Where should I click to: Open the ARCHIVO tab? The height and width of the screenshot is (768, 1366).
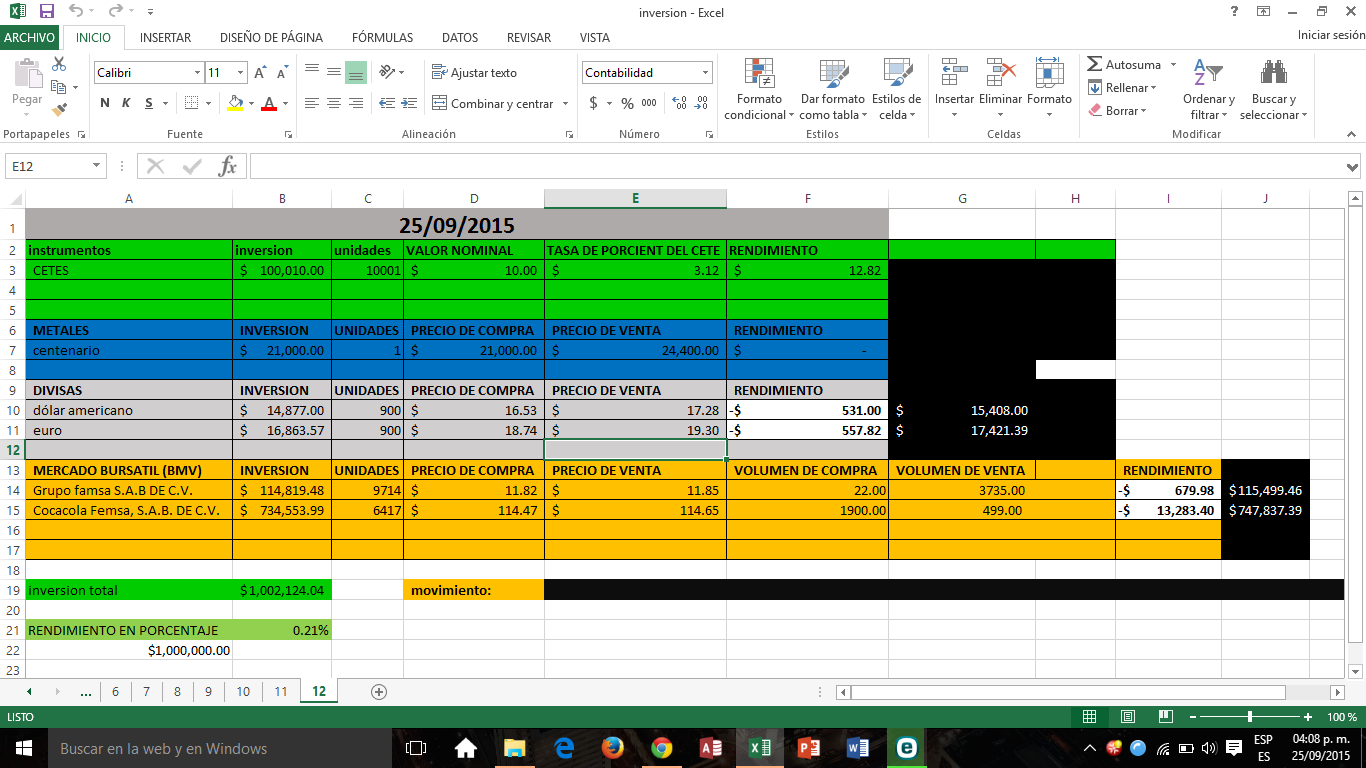click(29, 38)
